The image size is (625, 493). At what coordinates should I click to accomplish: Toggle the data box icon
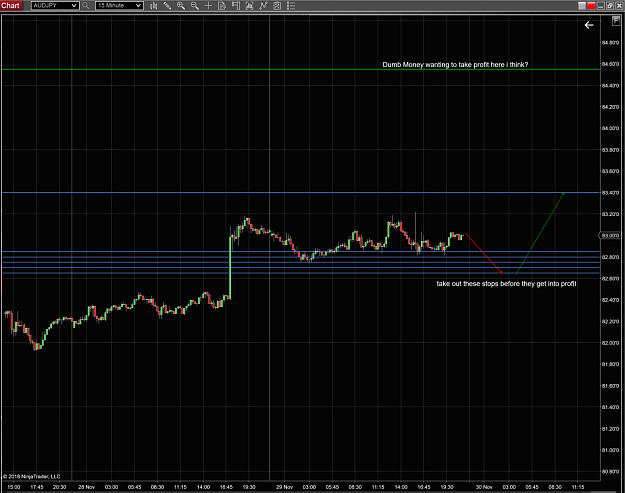tap(222, 6)
